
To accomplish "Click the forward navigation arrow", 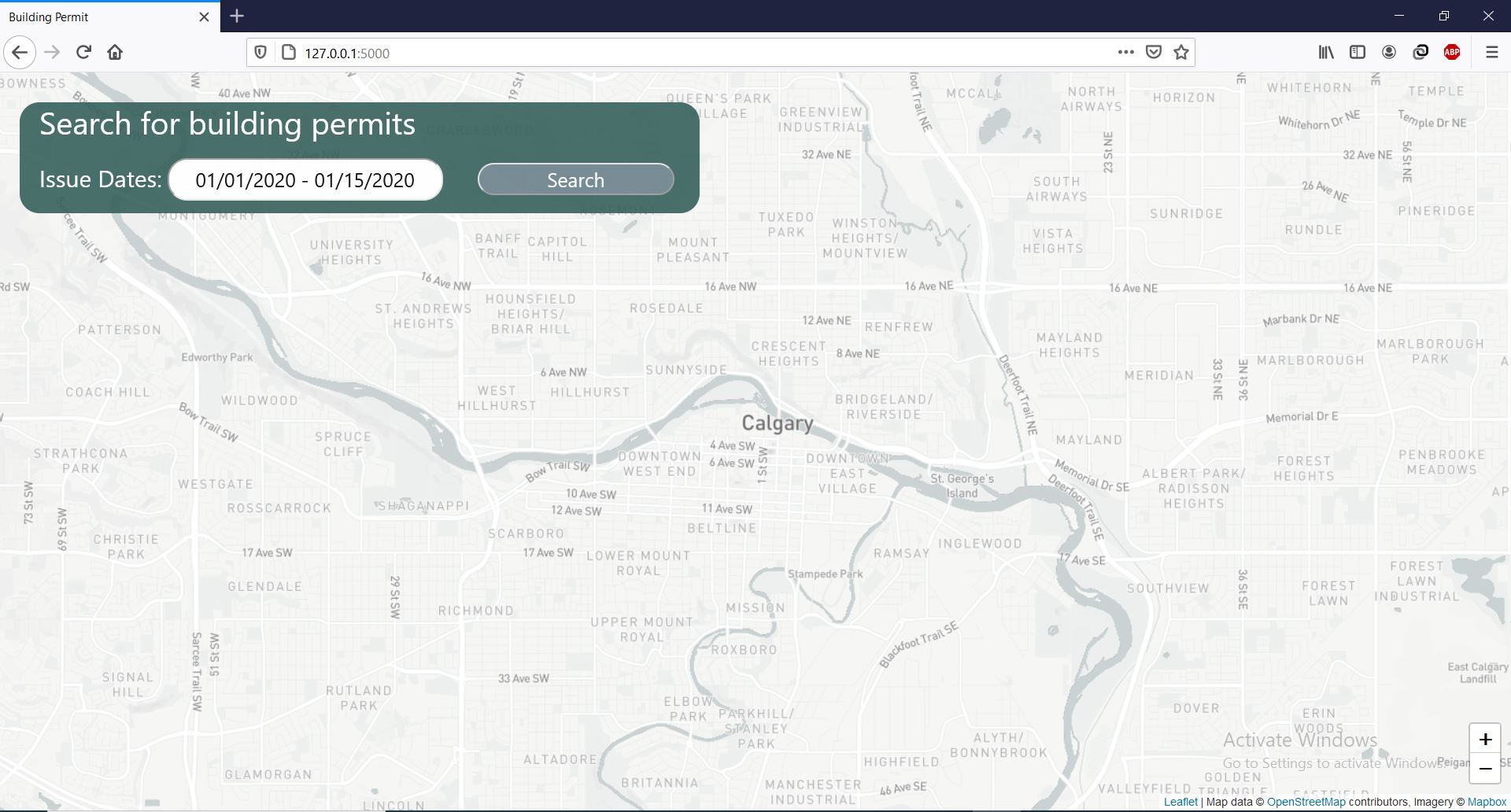I will pyautogui.click(x=52, y=52).
